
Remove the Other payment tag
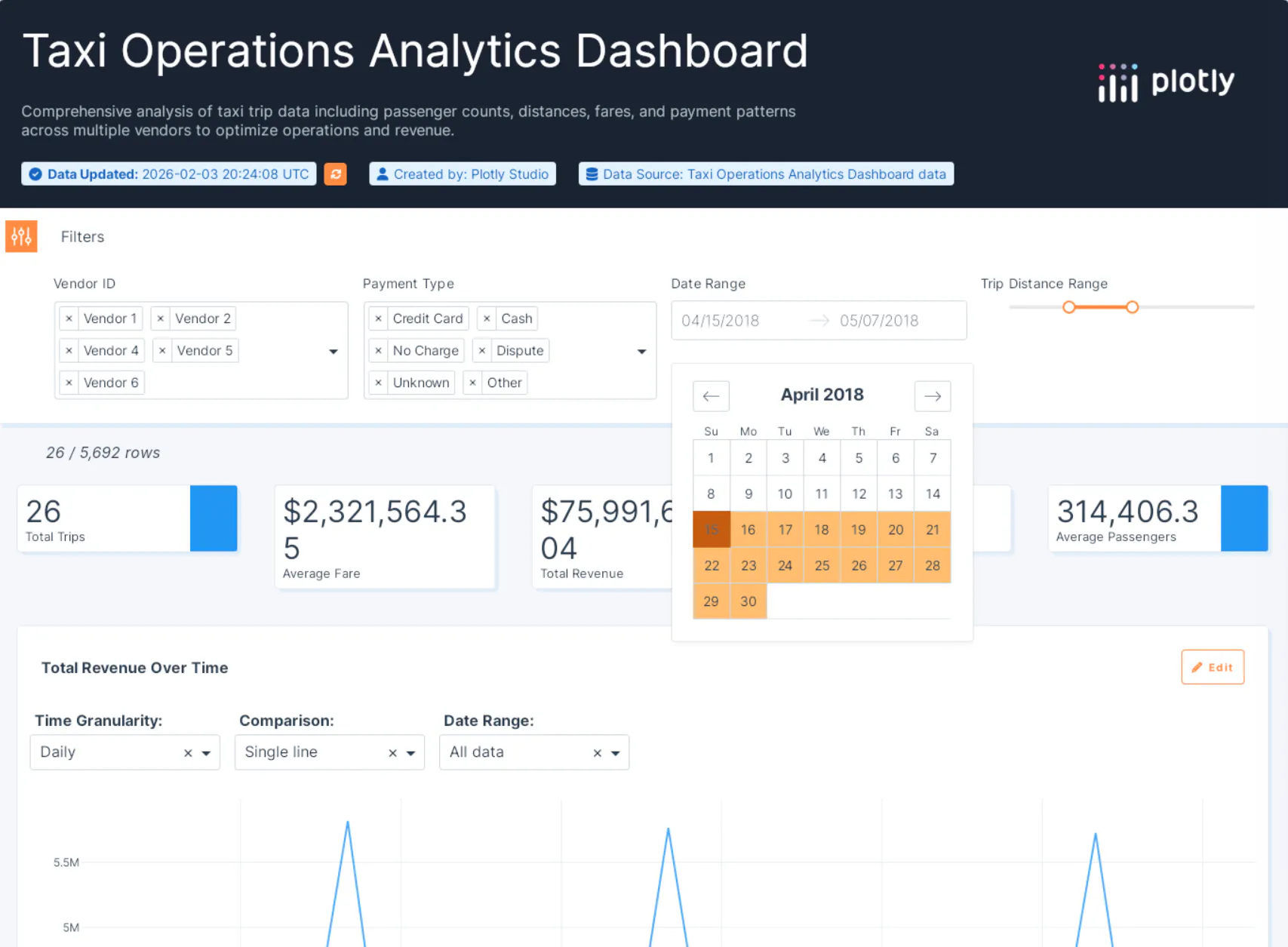(472, 383)
